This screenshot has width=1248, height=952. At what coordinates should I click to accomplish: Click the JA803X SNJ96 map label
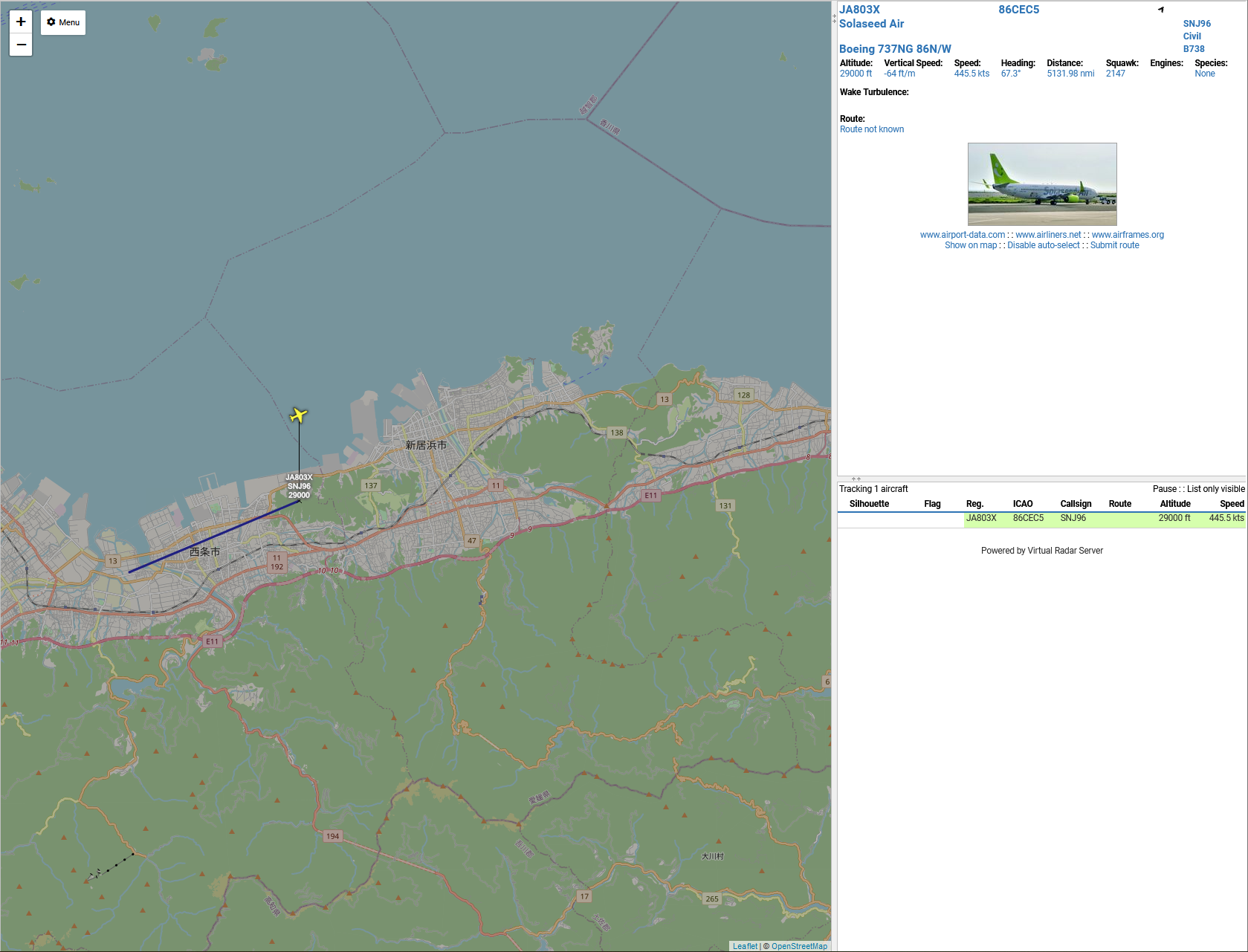coord(299,486)
